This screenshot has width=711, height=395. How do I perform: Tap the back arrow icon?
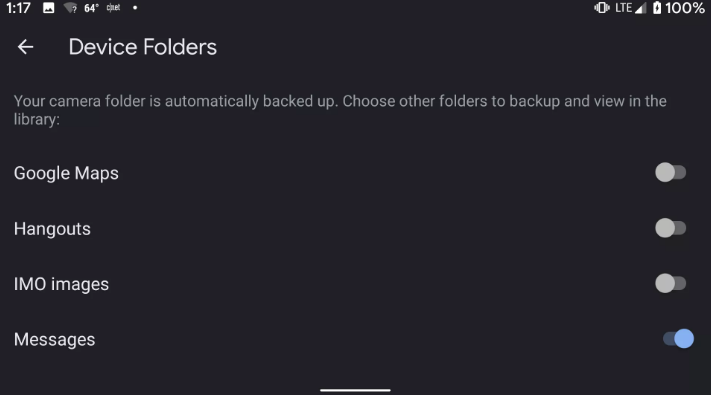25,47
